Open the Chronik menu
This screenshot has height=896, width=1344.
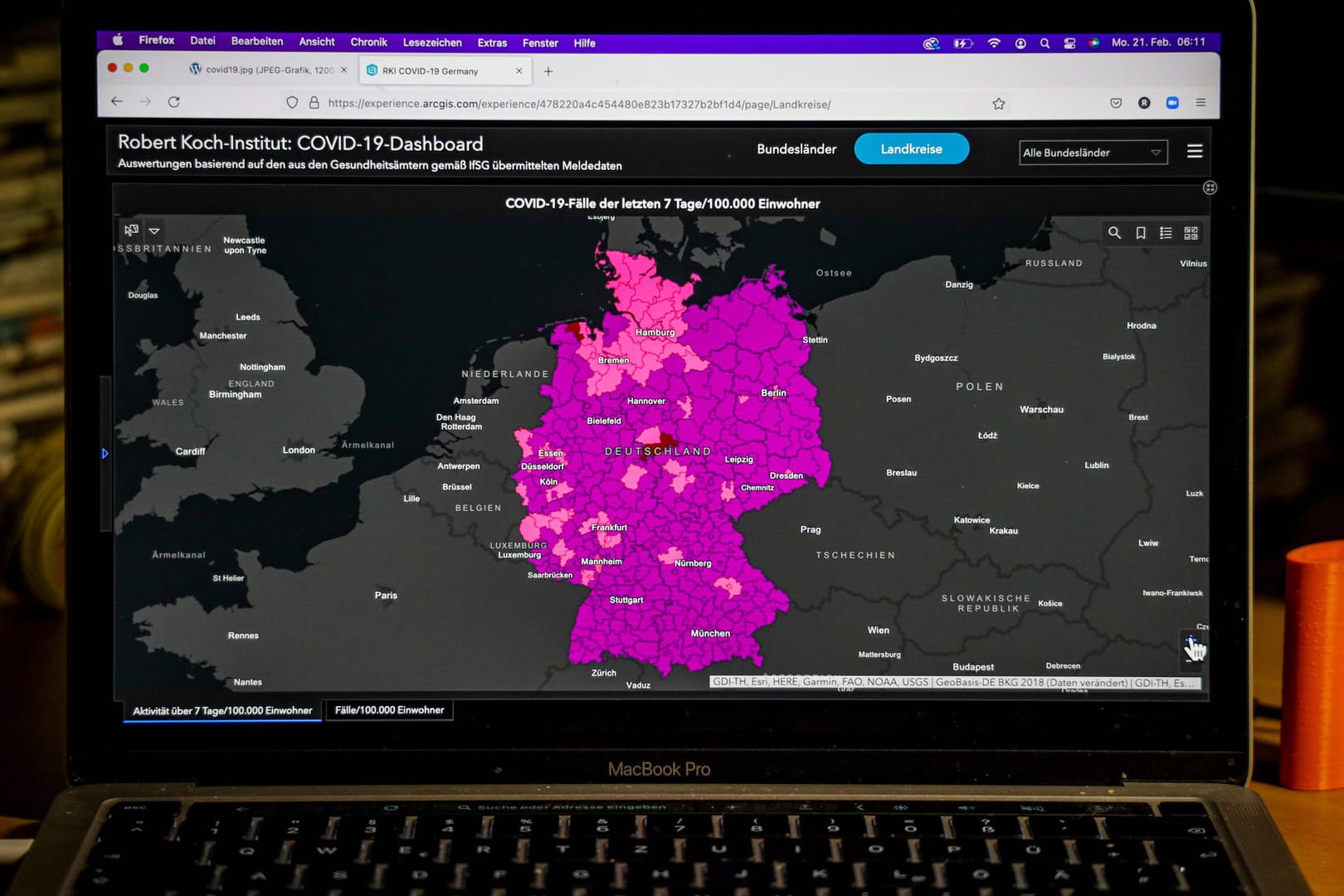click(x=368, y=41)
